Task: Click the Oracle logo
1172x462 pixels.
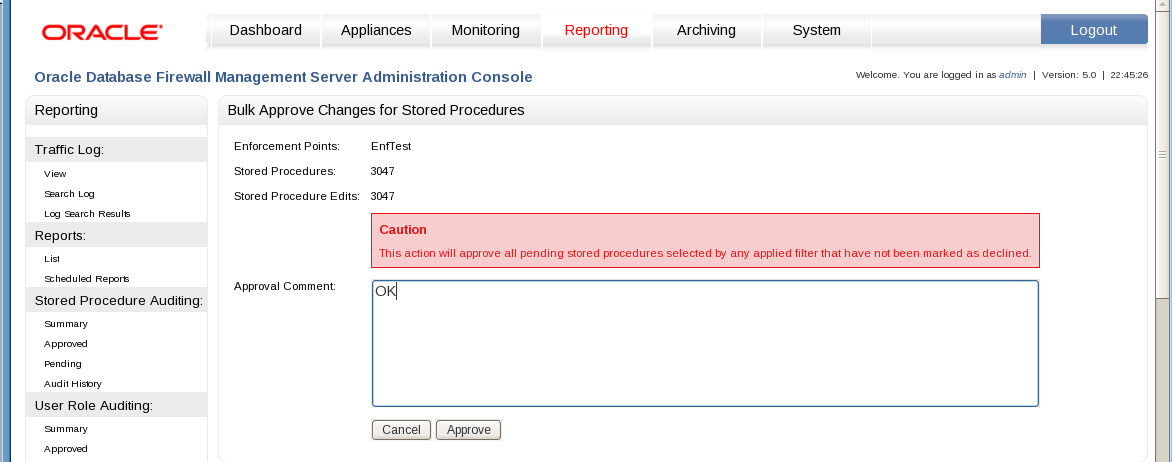Action: click(102, 32)
